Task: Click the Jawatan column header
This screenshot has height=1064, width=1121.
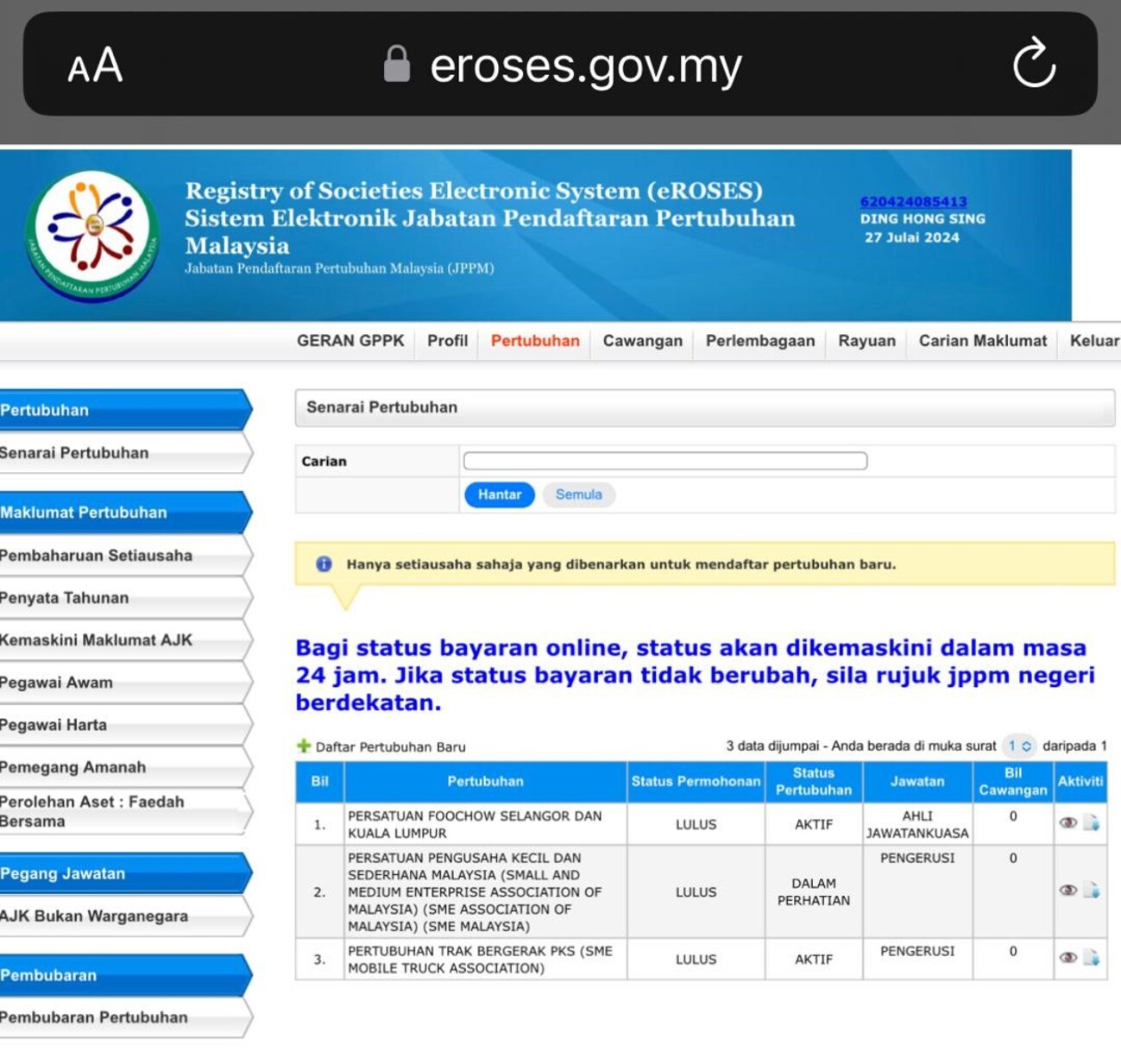Action: 917,781
